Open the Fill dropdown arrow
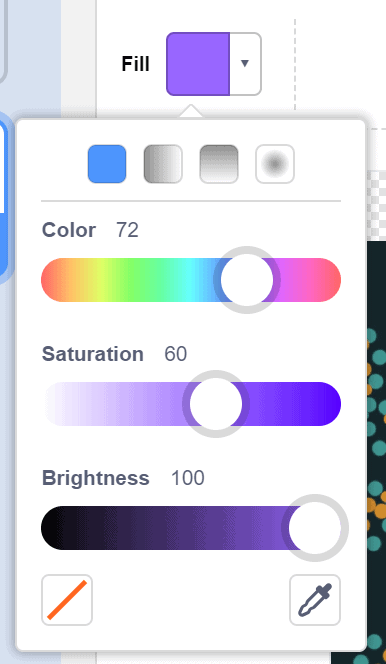Viewport: 386px width, 664px height. 245,64
